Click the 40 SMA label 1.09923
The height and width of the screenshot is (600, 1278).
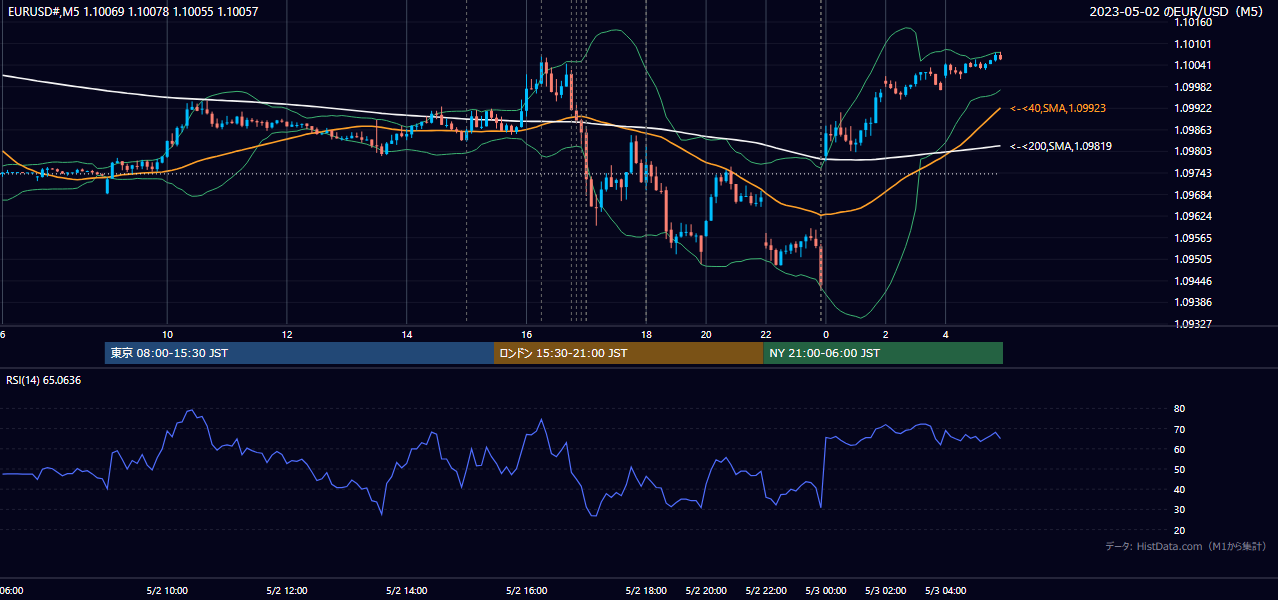pos(1058,108)
